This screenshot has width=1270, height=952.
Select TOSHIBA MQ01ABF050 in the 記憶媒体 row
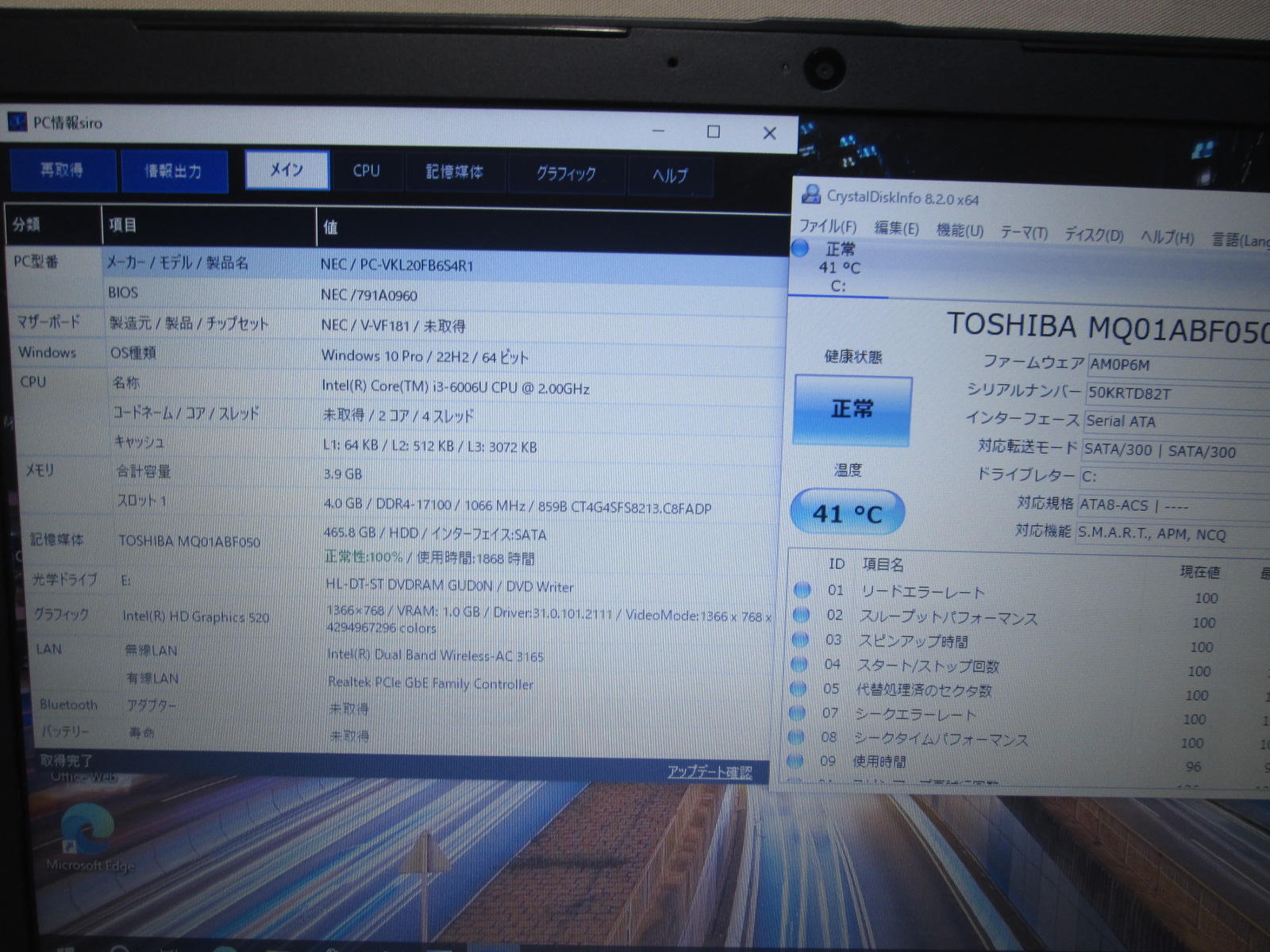pos(189,541)
